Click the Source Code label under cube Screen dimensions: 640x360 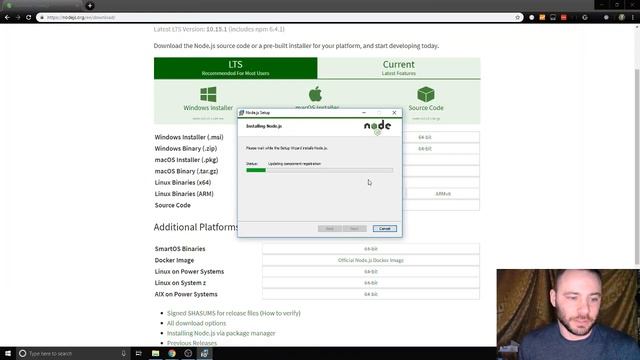point(426,108)
